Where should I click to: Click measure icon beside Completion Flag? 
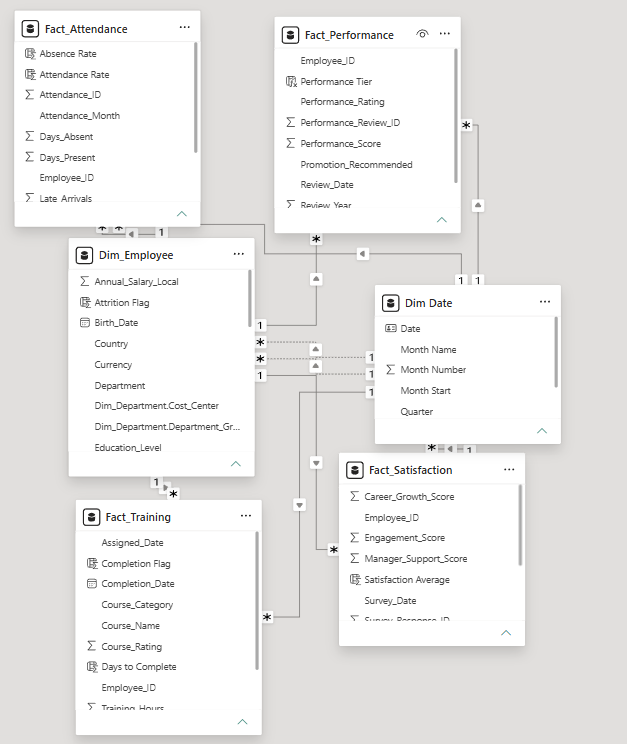pyautogui.click(x=92, y=563)
